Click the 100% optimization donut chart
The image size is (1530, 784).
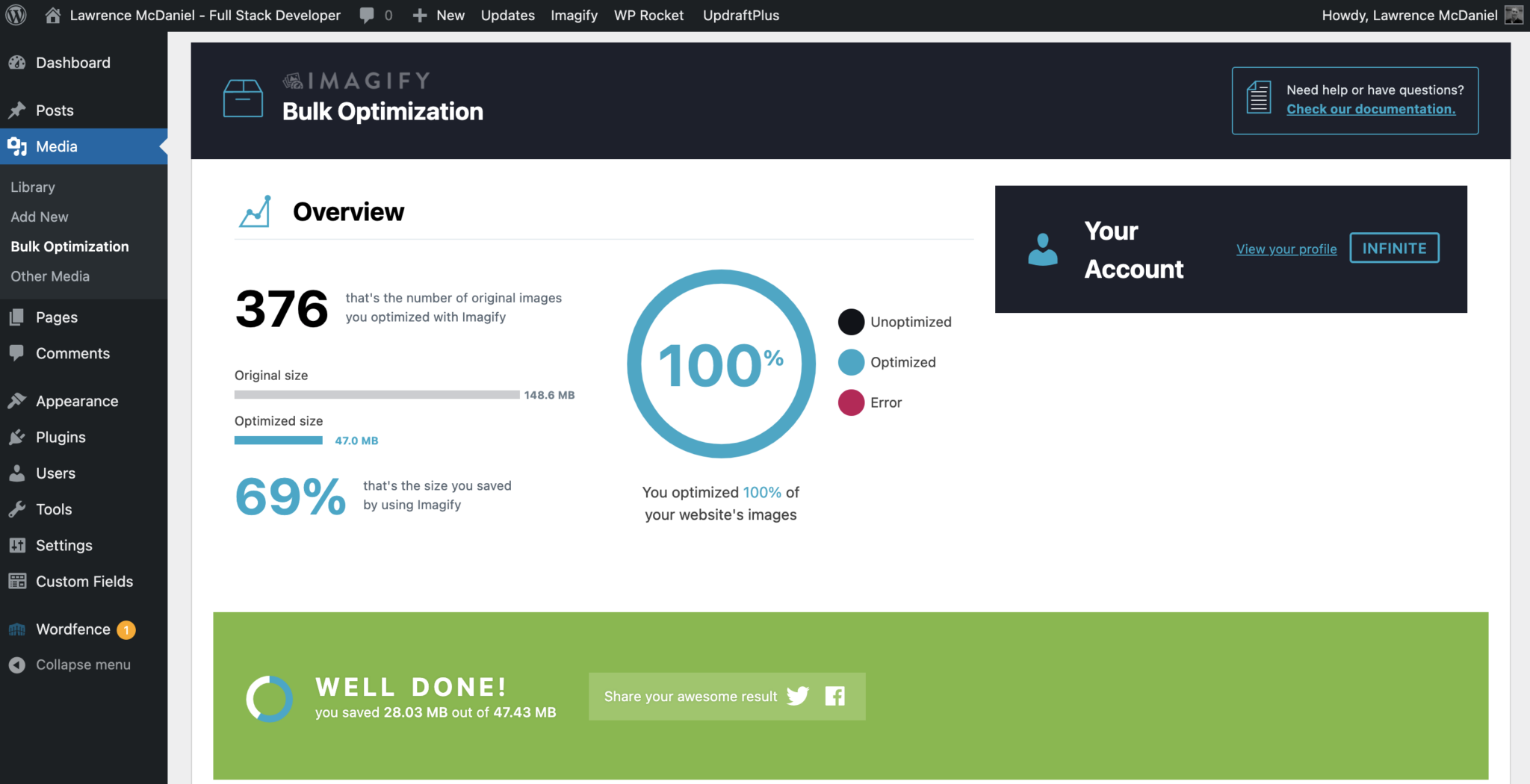click(721, 364)
